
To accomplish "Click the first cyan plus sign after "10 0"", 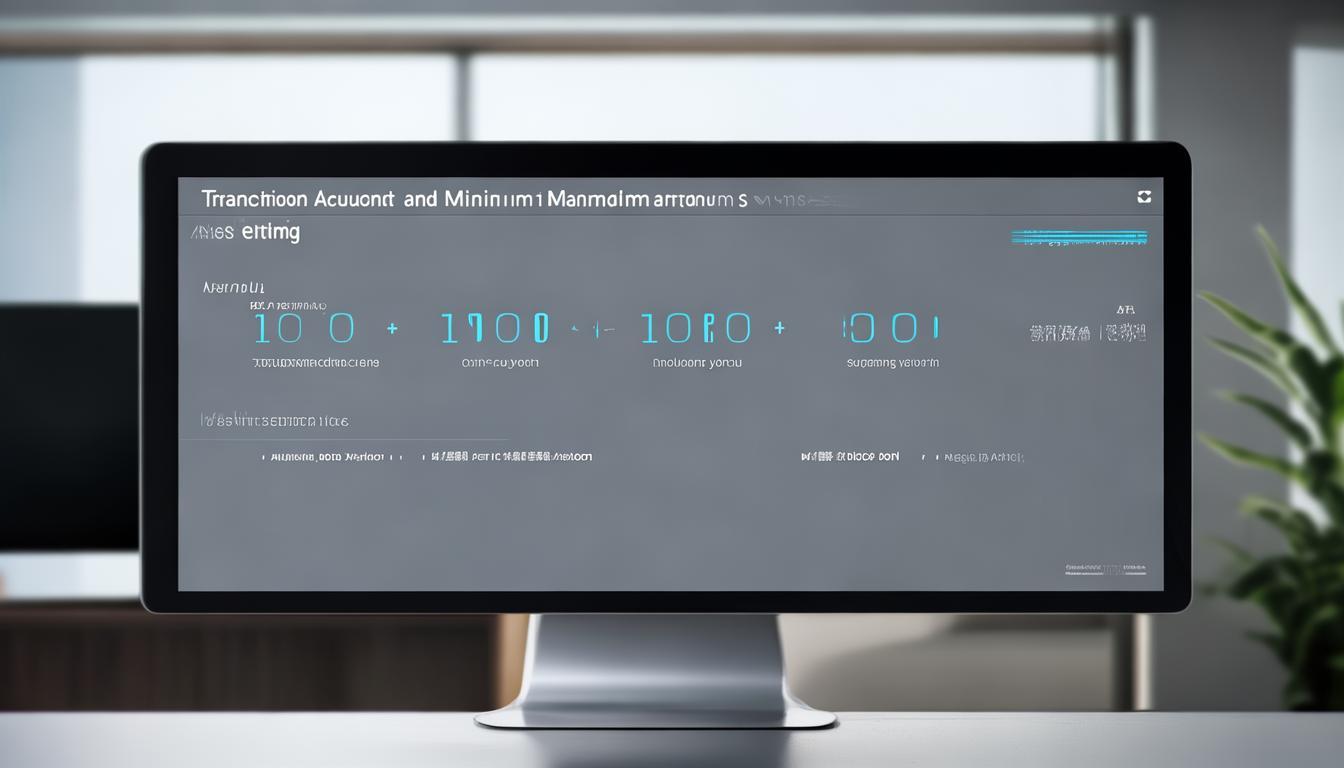I will (392, 328).
